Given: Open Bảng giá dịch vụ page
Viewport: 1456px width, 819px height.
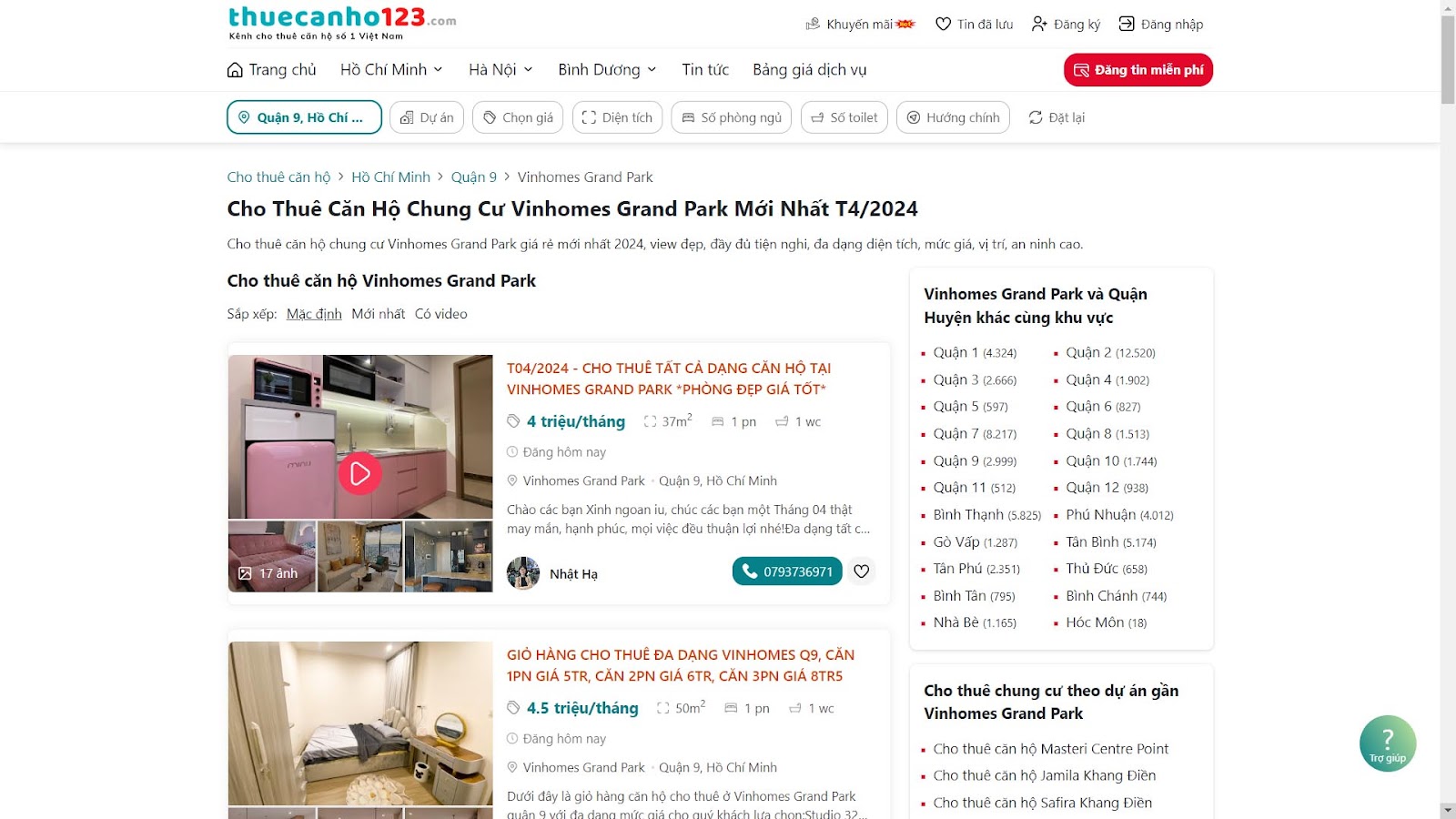Looking at the screenshot, I should coord(810,70).
